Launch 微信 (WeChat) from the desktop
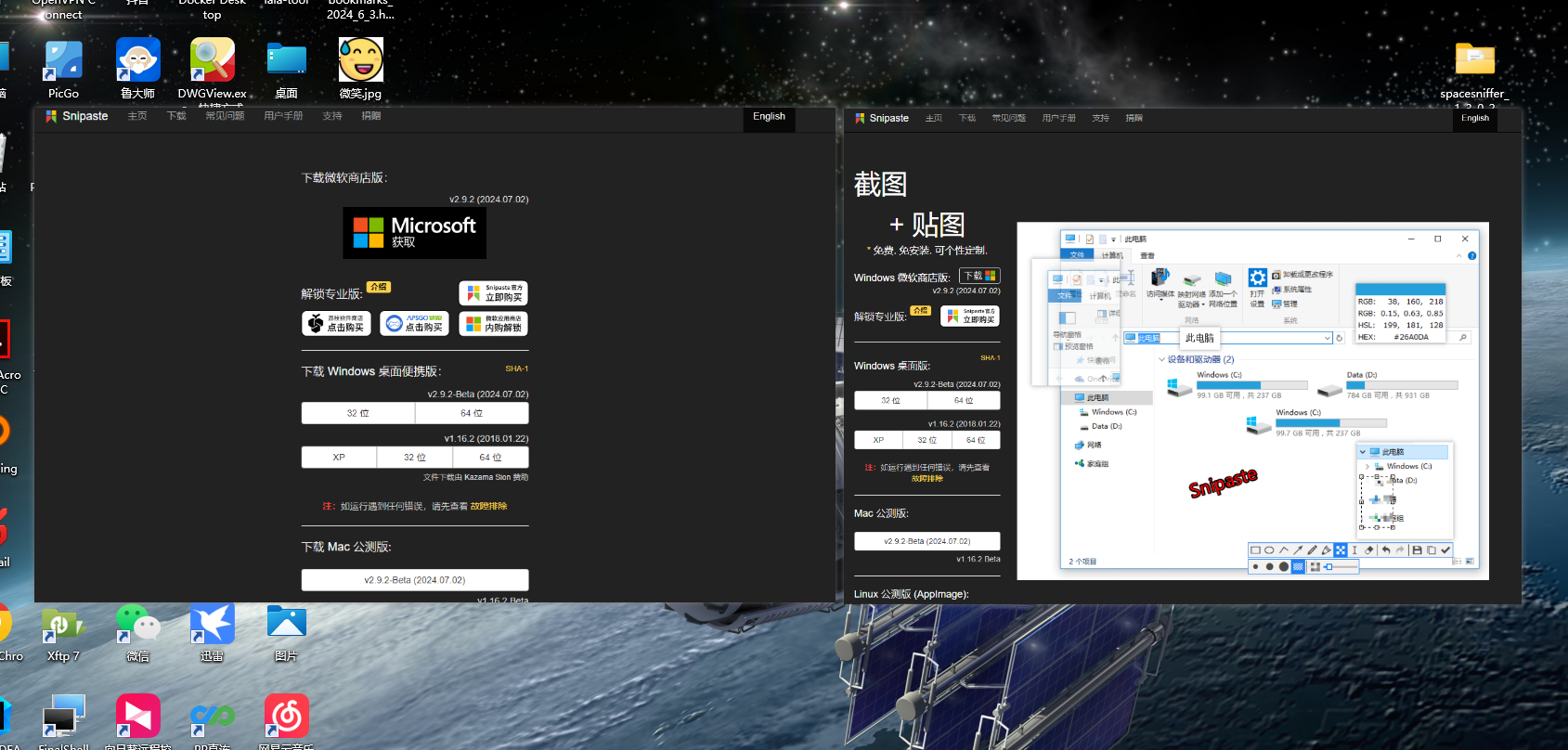1568x750 pixels. coord(137,625)
